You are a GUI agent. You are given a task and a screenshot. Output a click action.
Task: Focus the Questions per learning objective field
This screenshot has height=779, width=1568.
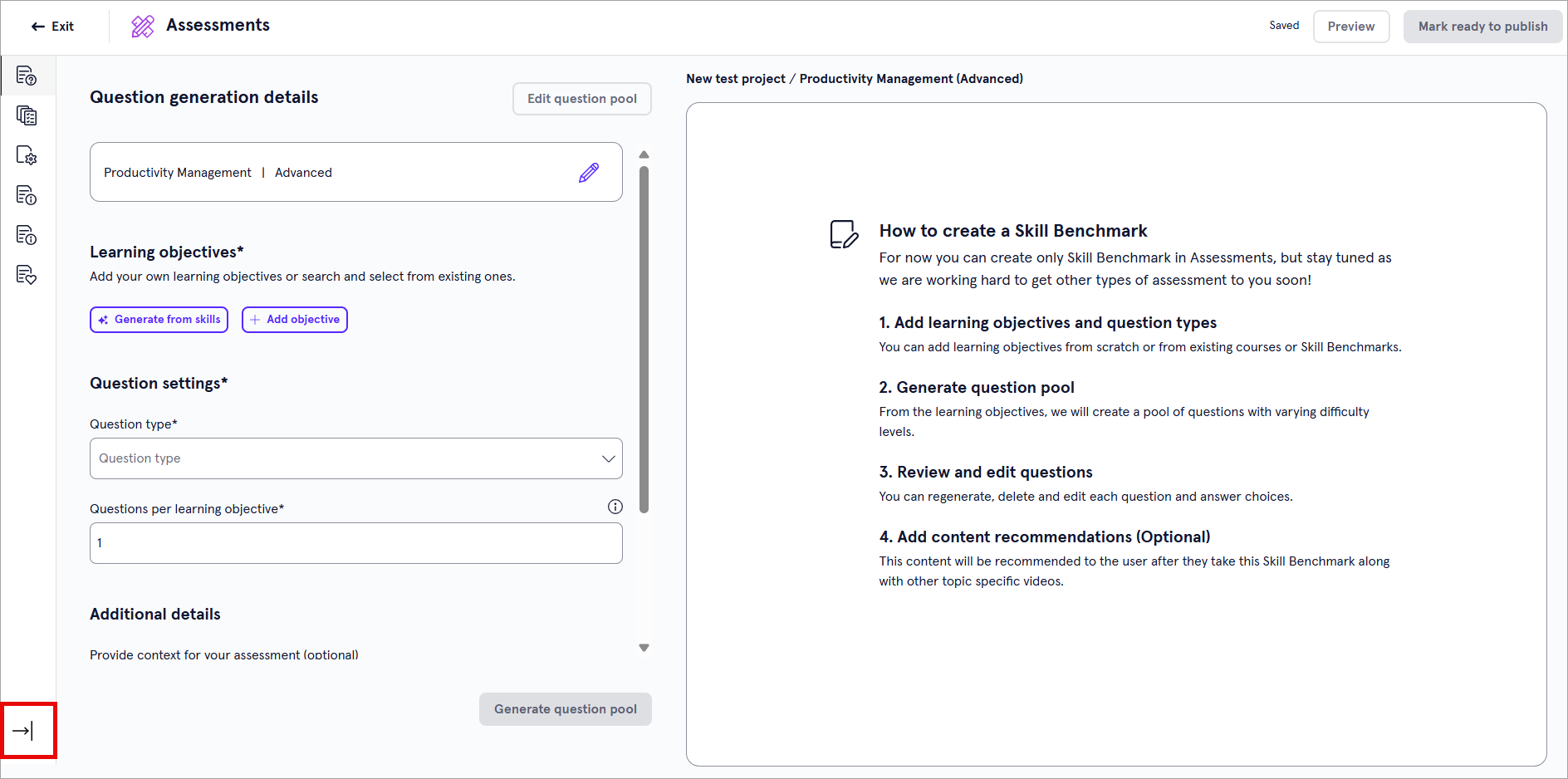click(x=355, y=543)
